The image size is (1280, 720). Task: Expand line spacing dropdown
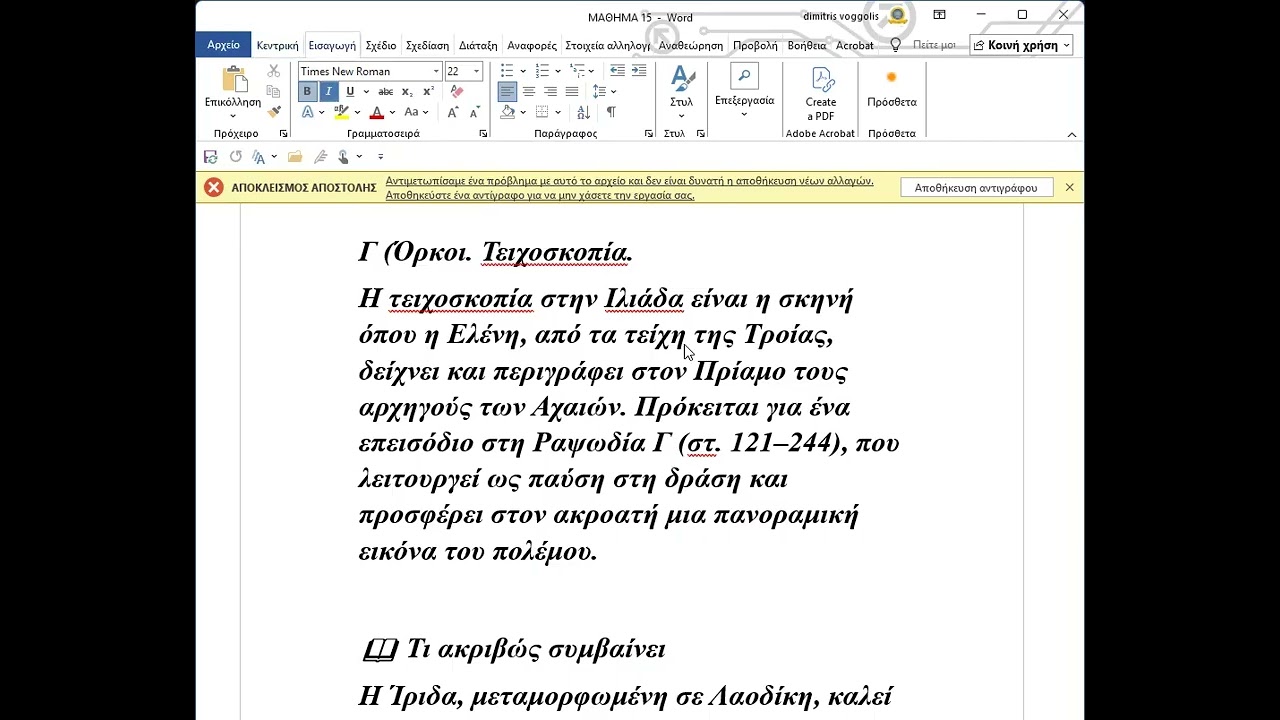613,91
